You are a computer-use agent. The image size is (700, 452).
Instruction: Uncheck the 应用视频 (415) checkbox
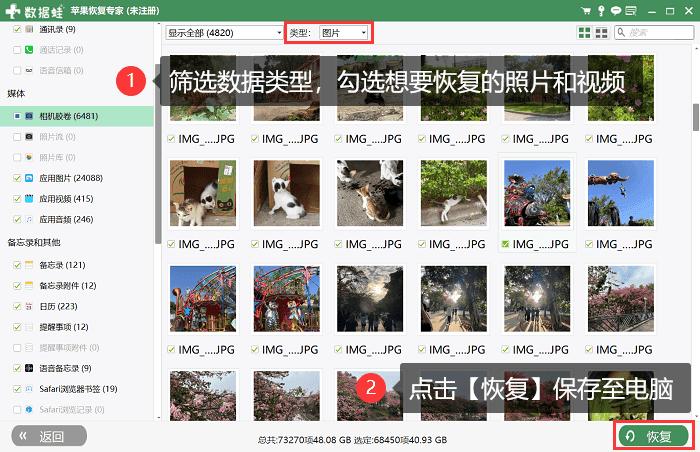click(x=17, y=198)
